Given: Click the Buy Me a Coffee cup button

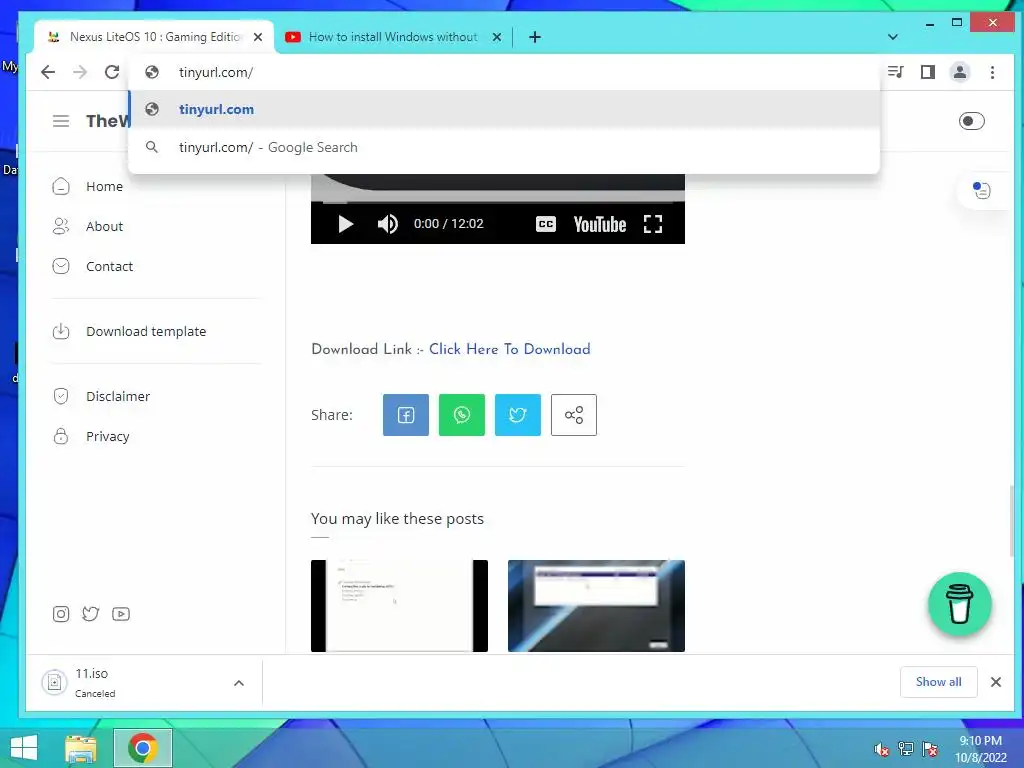Looking at the screenshot, I should [x=959, y=604].
